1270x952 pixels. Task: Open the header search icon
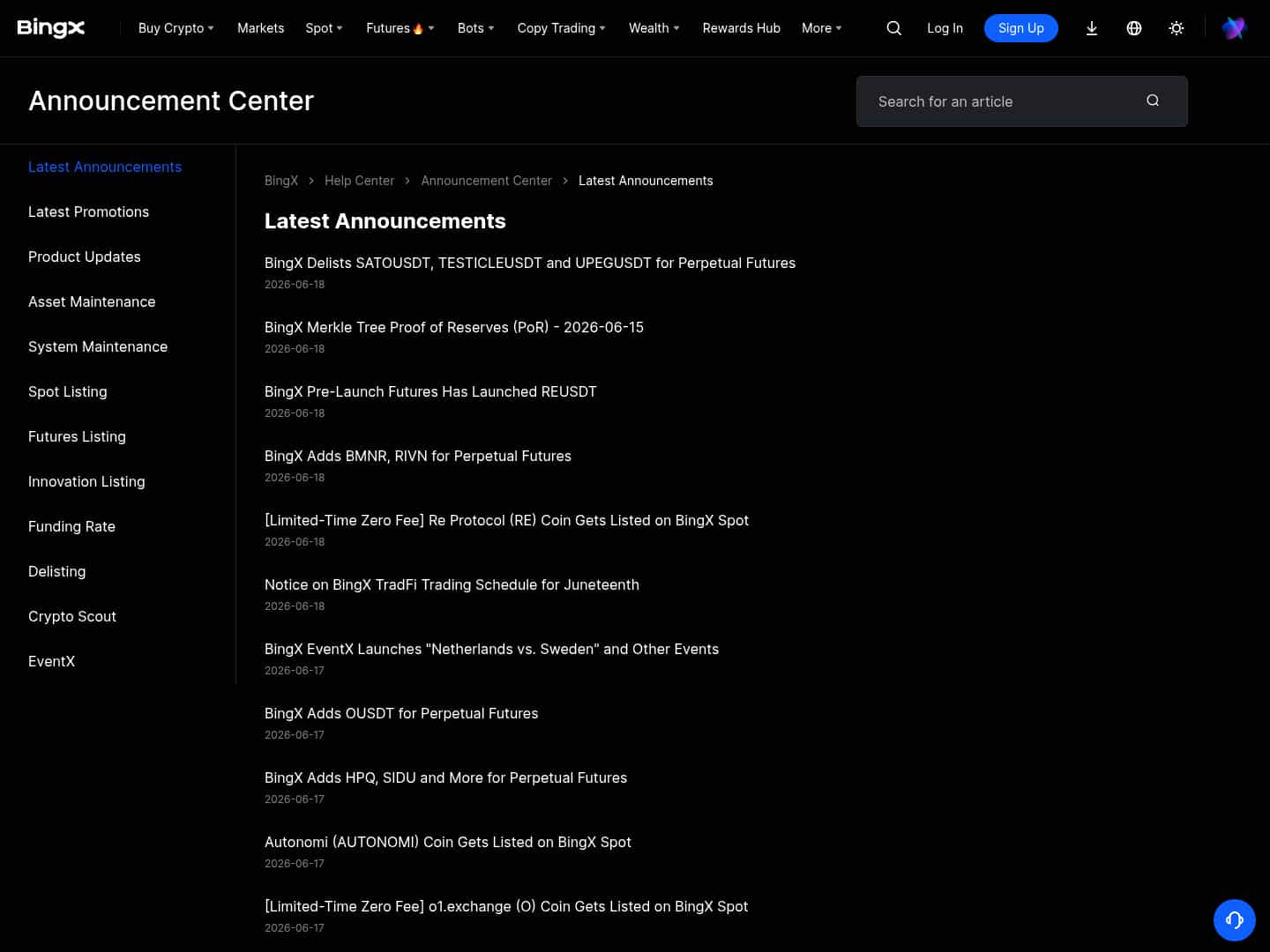pyautogui.click(x=893, y=28)
